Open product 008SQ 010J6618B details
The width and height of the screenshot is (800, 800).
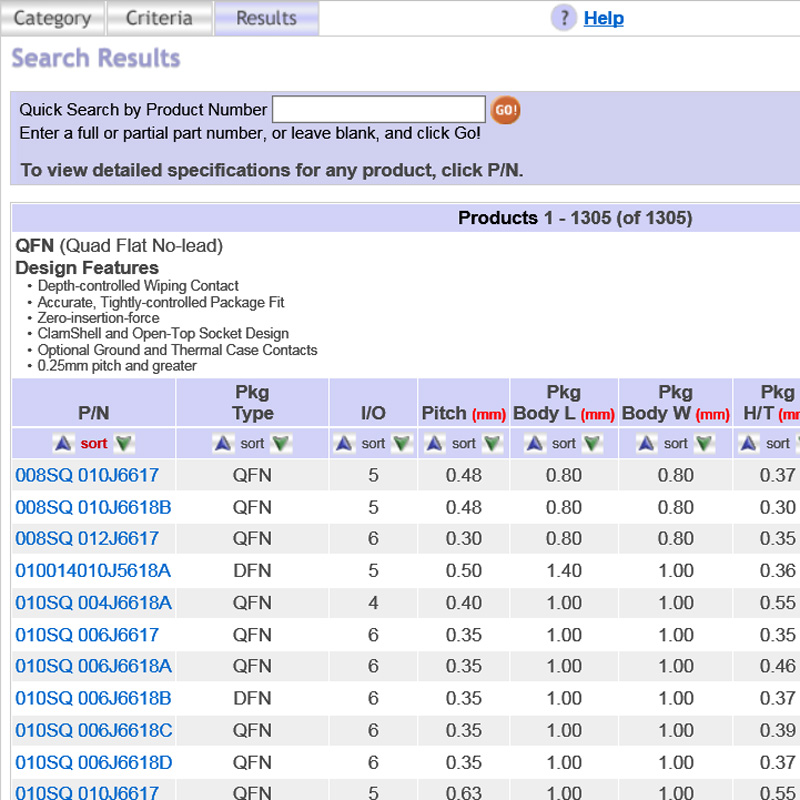tap(93, 507)
